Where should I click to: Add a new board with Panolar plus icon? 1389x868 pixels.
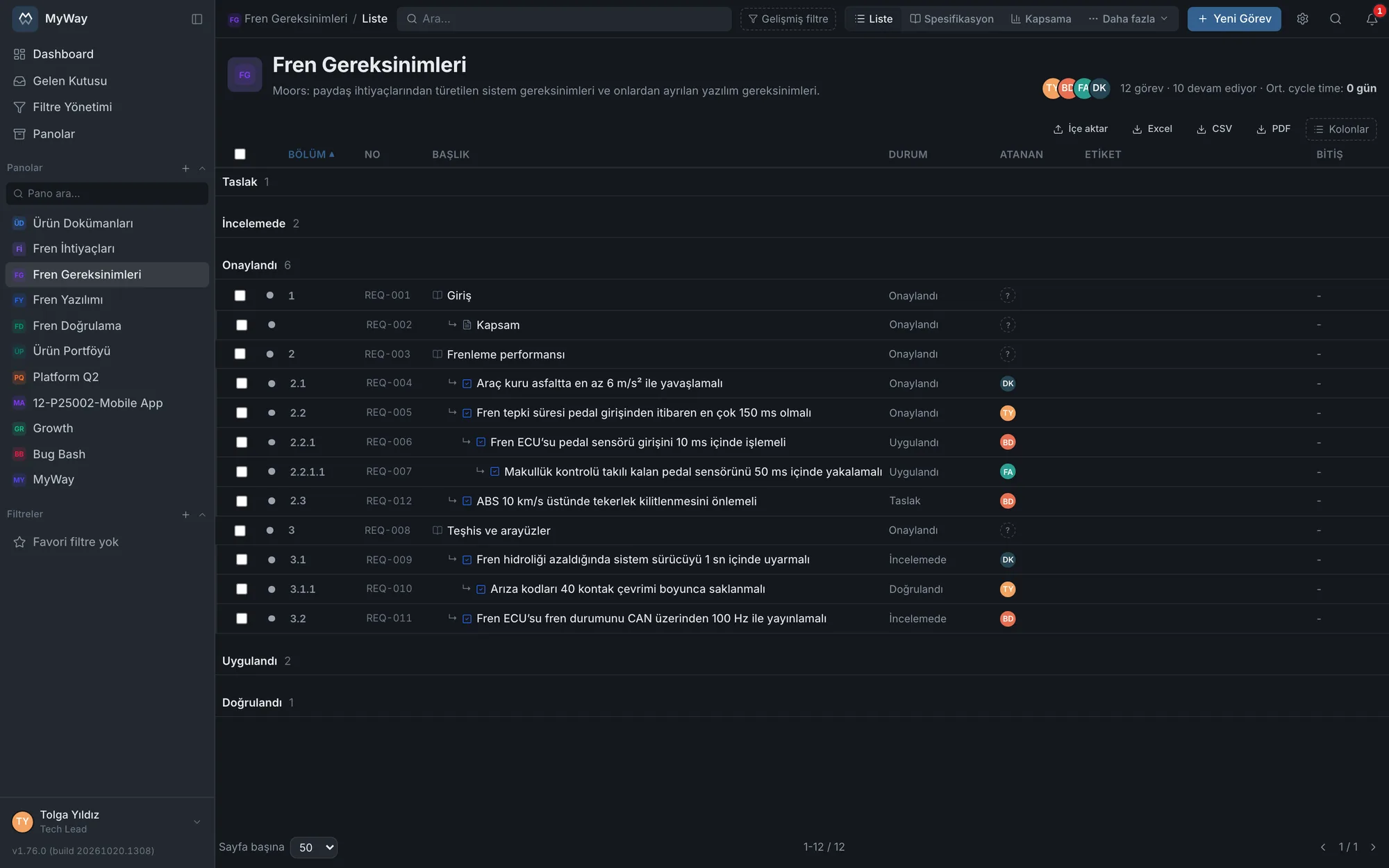click(x=185, y=168)
